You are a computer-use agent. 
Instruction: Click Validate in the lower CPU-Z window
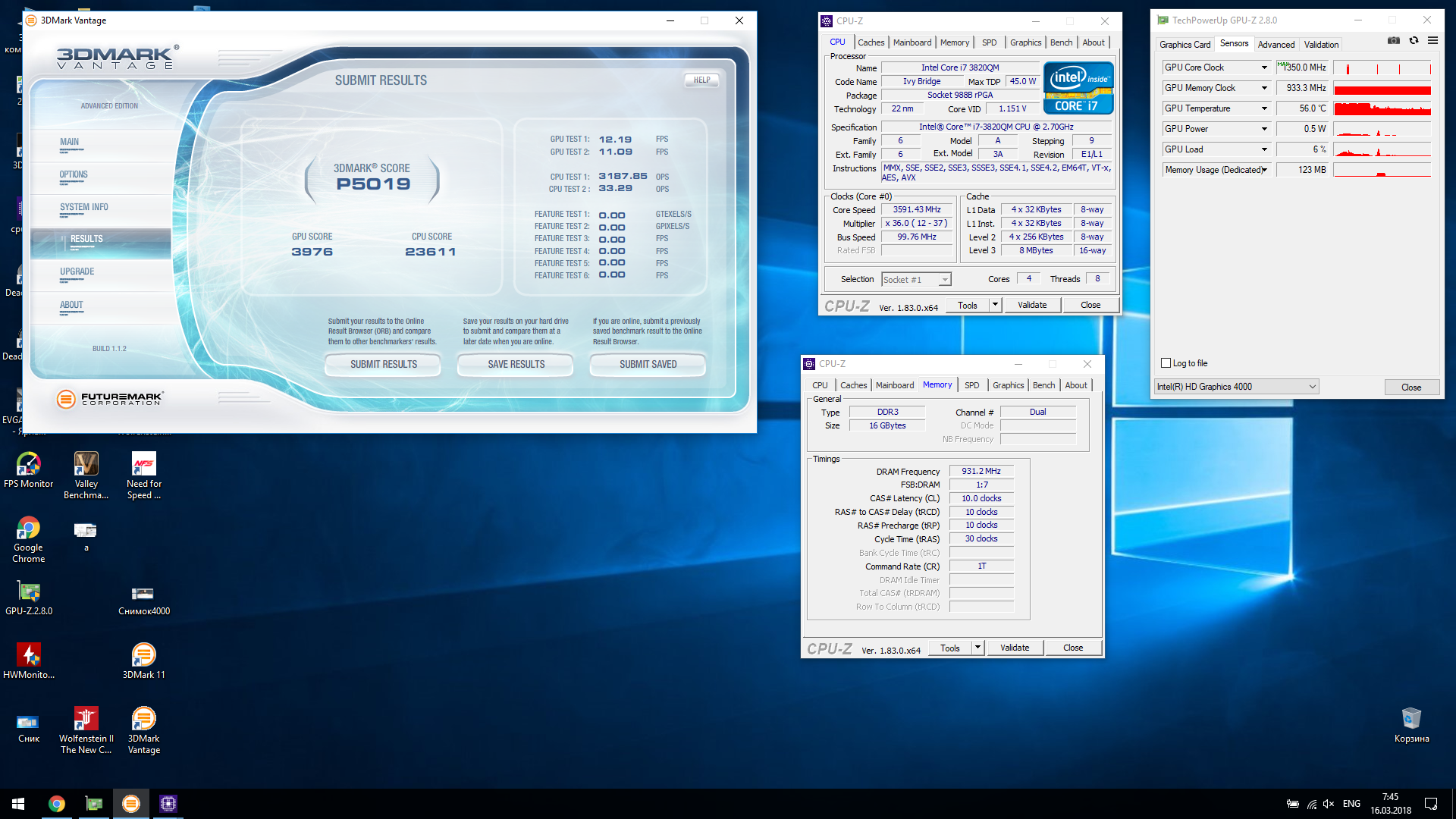(1015, 648)
